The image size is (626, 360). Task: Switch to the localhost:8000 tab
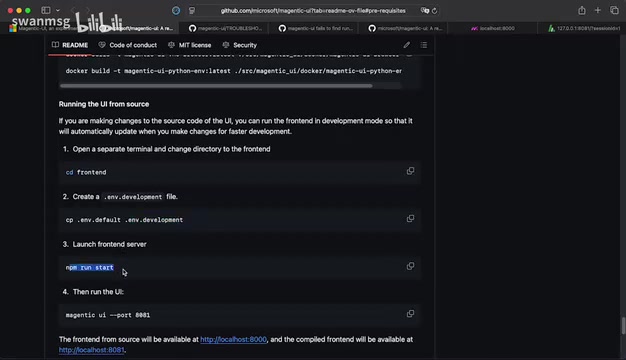[493, 28]
